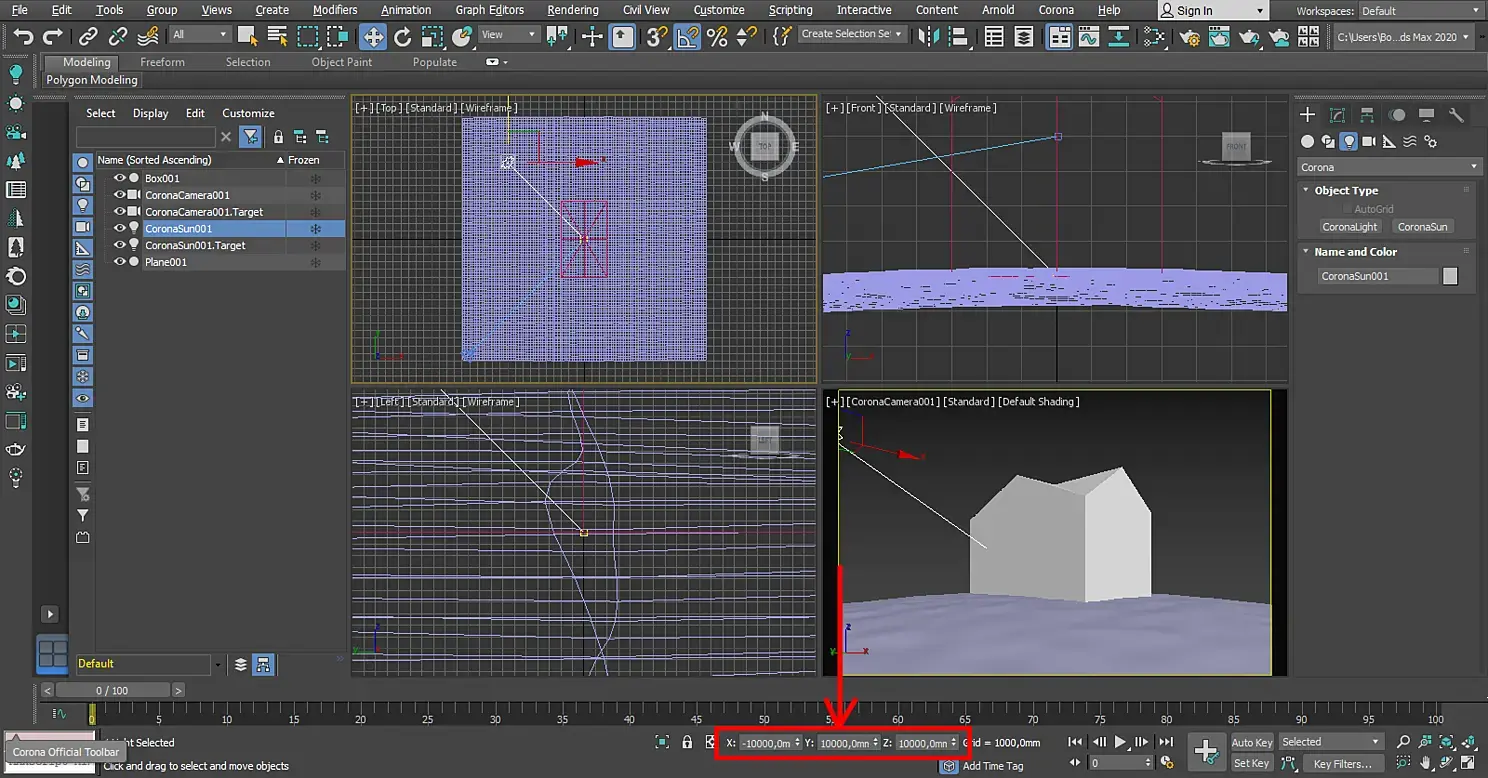Open the Corona light category dropdown
This screenshot has width=1488, height=778.
[1389, 167]
